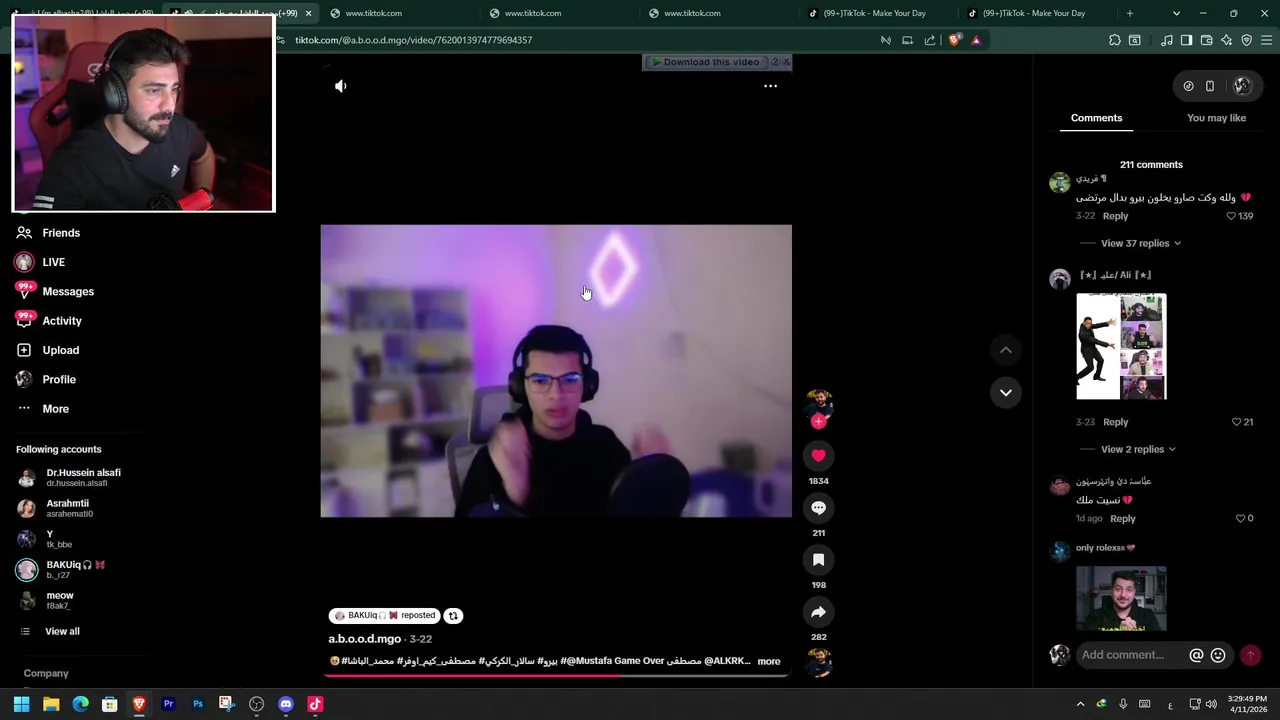
Task: Share the video using the arrow icon
Action: pyautogui.click(x=818, y=612)
